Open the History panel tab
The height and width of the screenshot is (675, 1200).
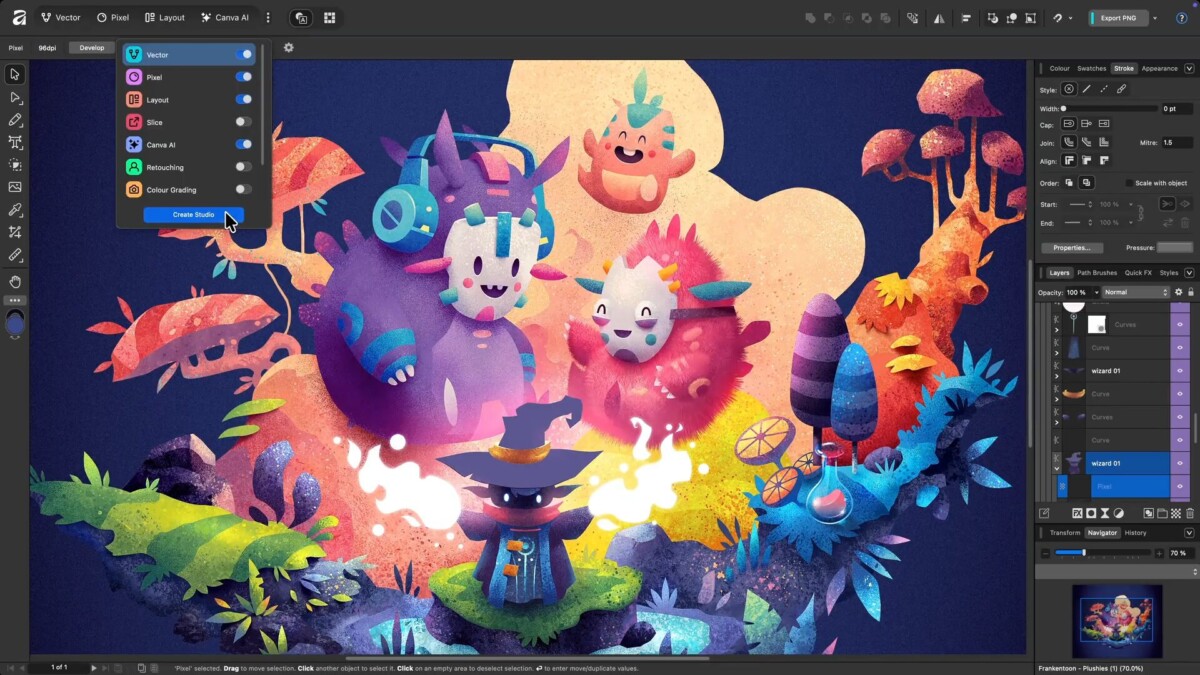tap(1135, 533)
